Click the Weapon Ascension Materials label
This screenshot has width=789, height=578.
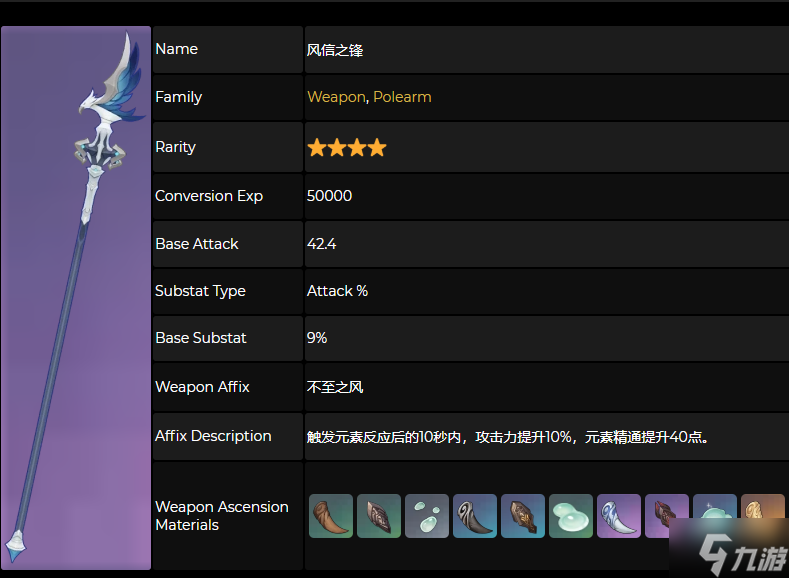click(221, 516)
